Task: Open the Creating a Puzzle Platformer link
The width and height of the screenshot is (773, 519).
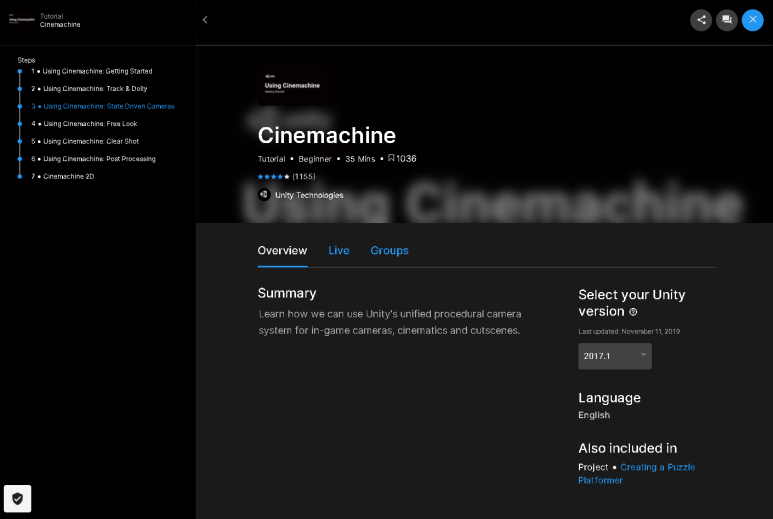Action: tap(636, 474)
